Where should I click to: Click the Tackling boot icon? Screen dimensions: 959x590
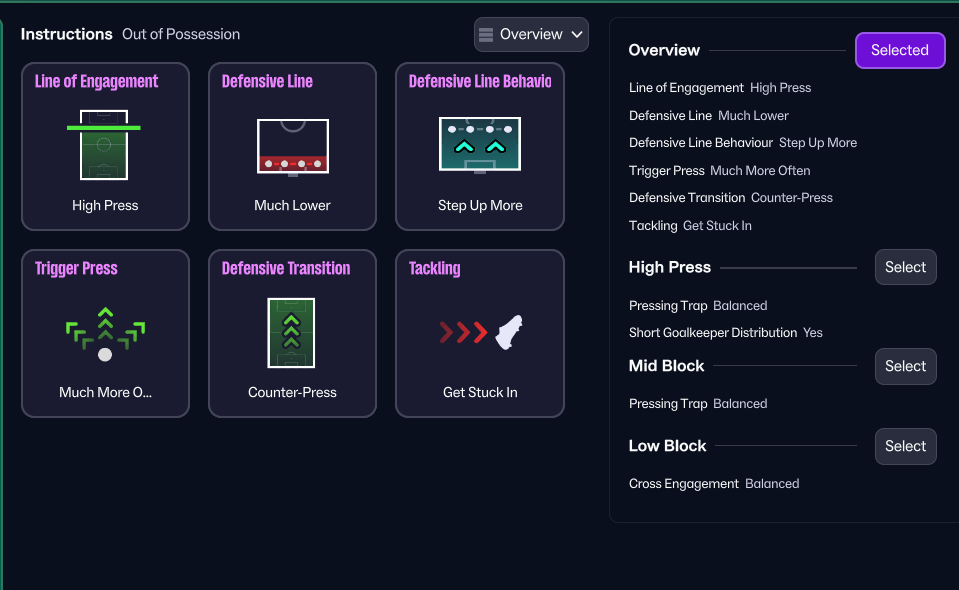coord(482,332)
